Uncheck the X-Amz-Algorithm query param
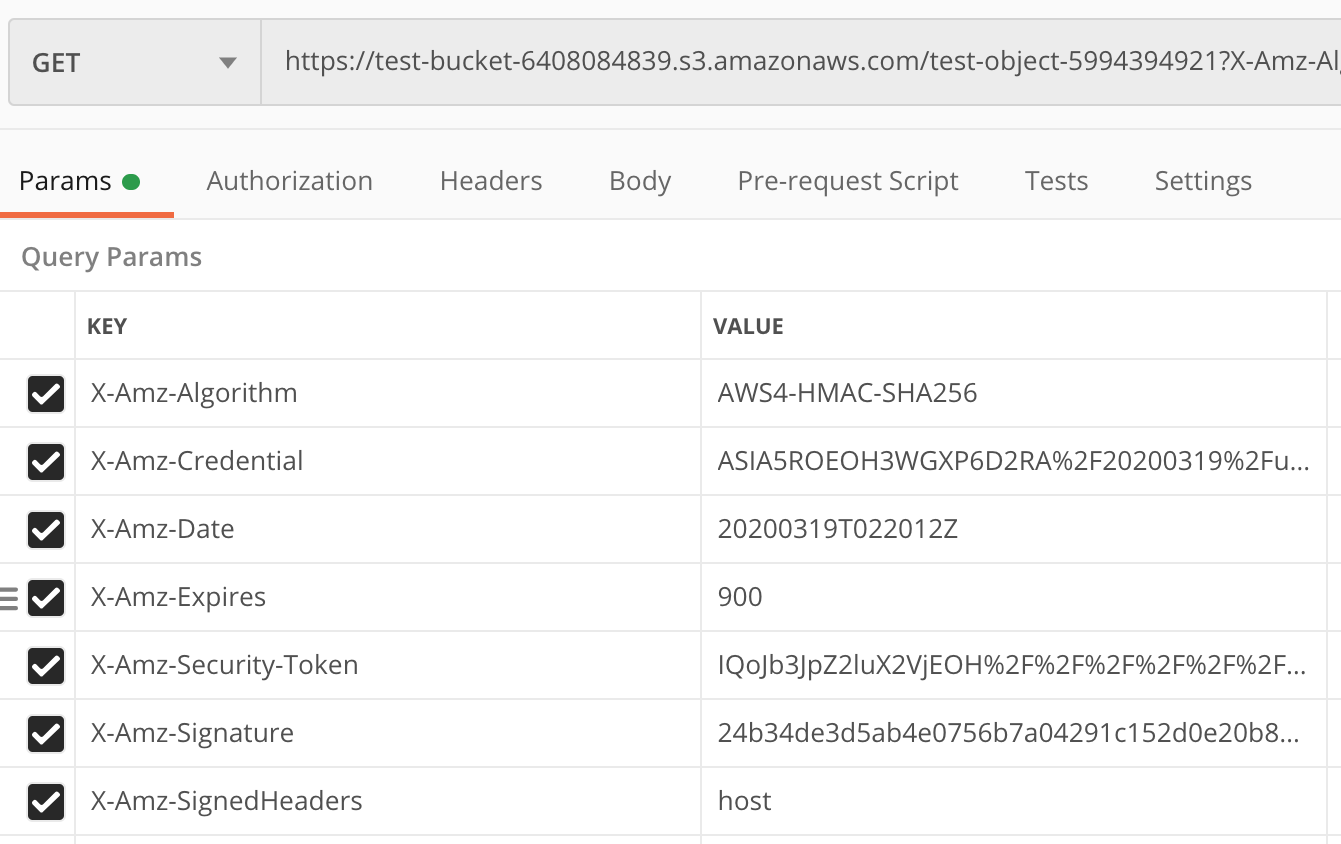Screen dimensions: 1341x844 [44, 392]
